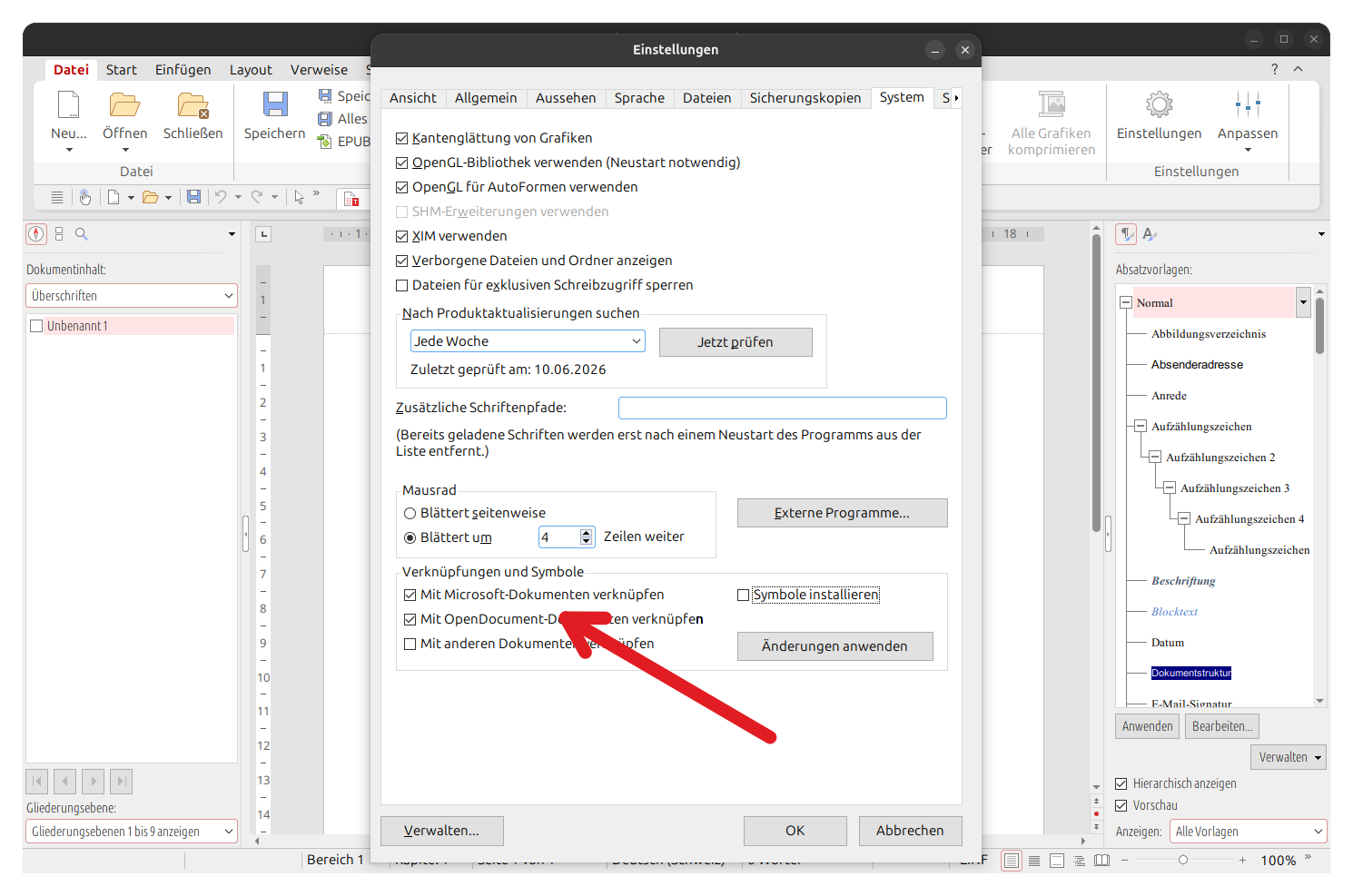1353x896 pixels.
Task: Switch to the Allgemein tab
Action: tap(486, 98)
